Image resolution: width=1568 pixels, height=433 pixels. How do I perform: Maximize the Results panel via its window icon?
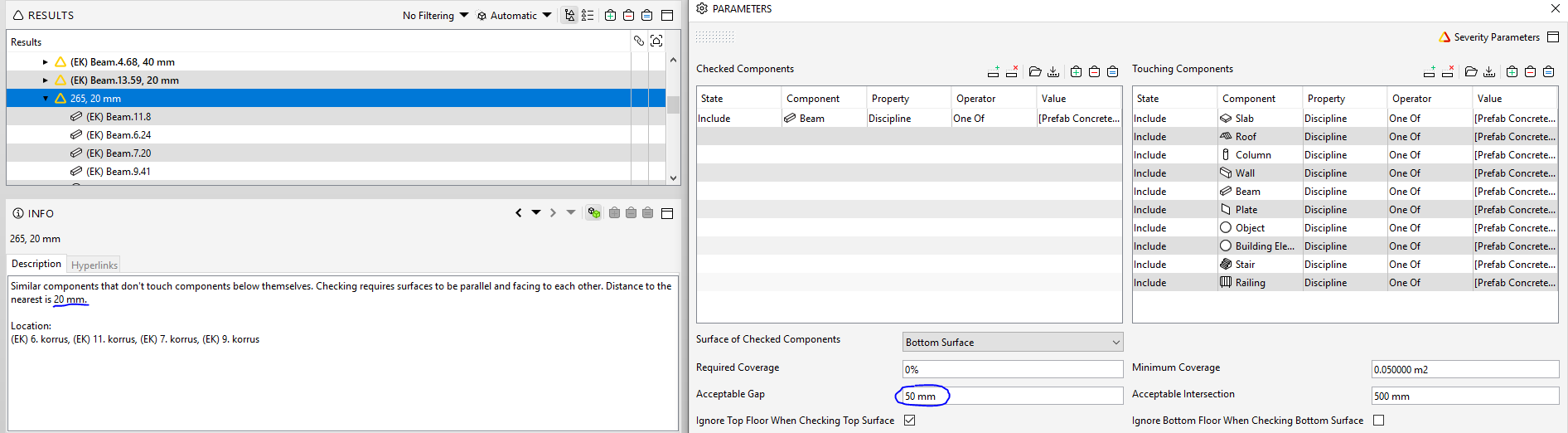(x=666, y=15)
